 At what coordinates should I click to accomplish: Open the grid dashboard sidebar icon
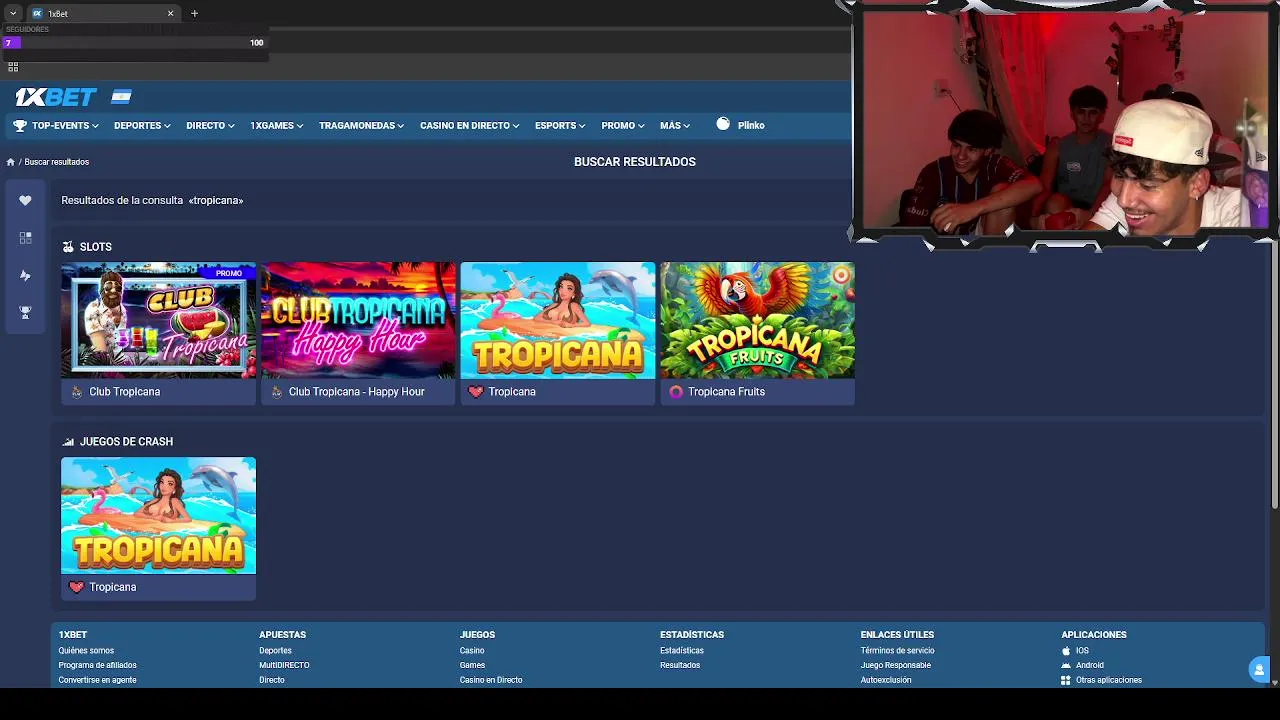coord(25,238)
